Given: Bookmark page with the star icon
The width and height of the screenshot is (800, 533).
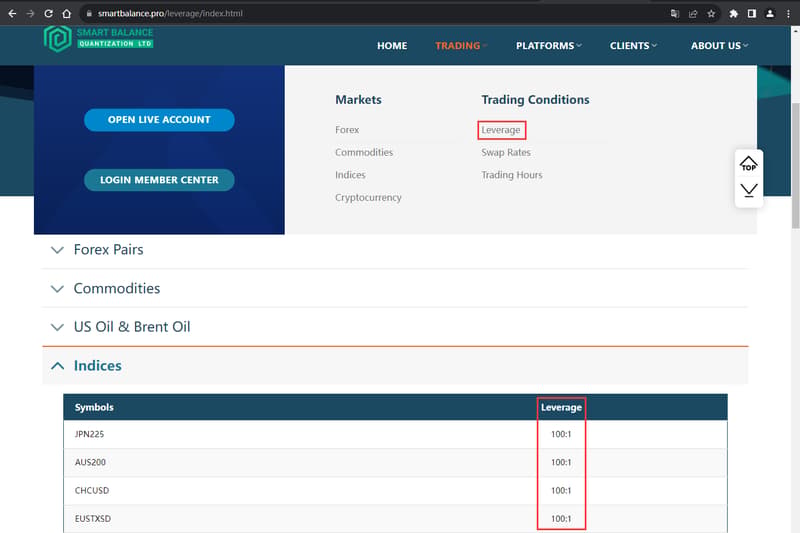Looking at the screenshot, I should click(711, 14).
